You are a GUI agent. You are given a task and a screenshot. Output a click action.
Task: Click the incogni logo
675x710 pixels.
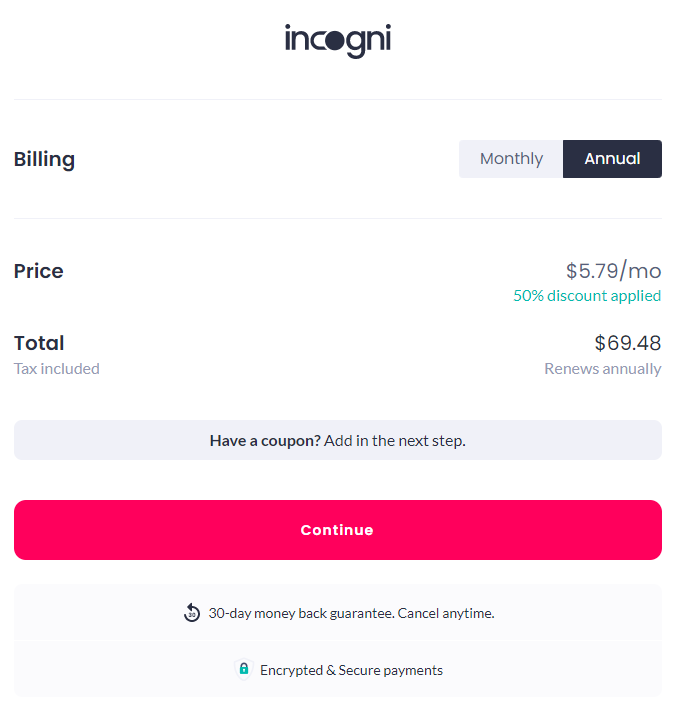(x=337, y=40)
